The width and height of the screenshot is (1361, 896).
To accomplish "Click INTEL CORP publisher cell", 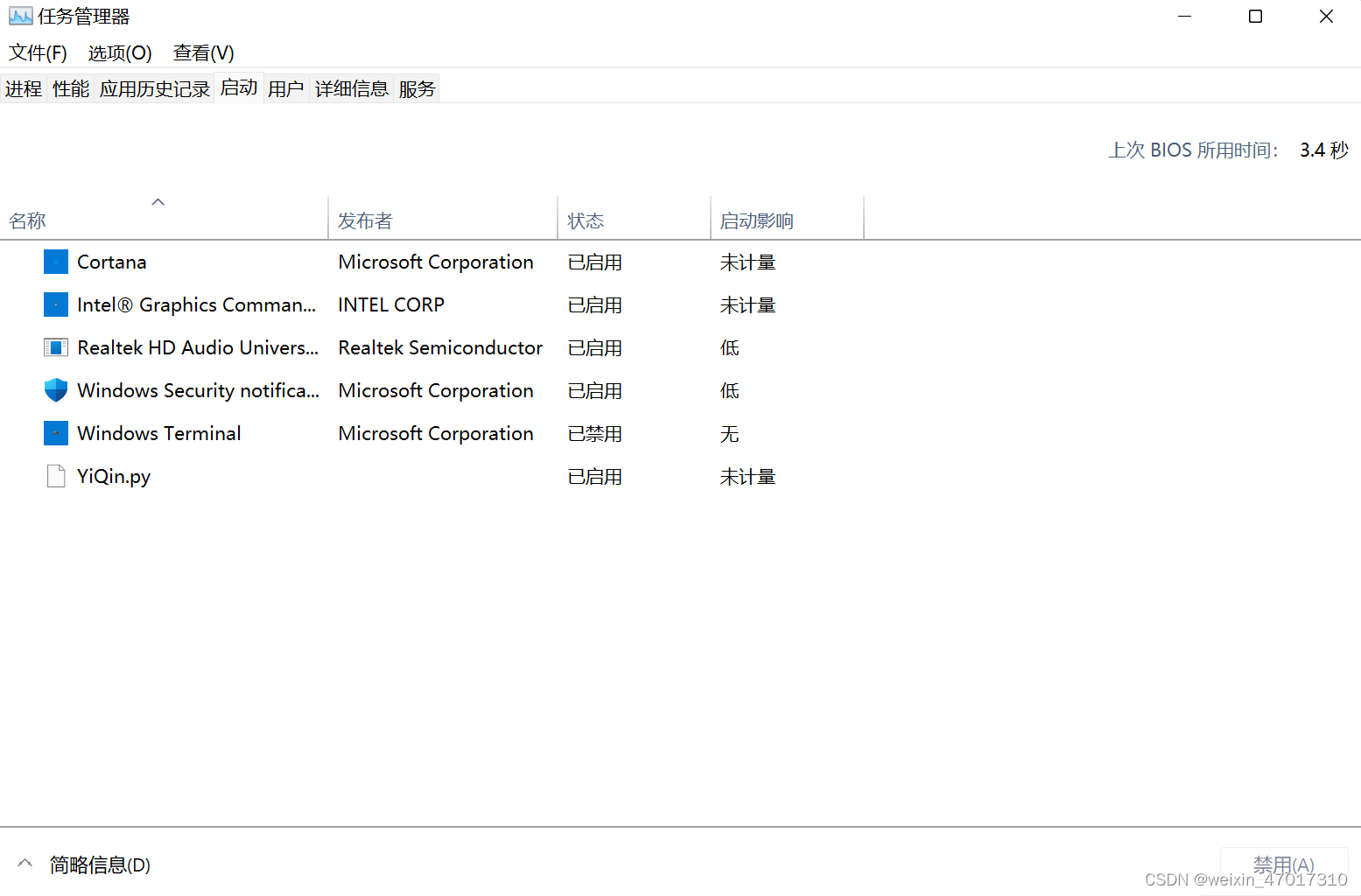I will tap(391, 304).
